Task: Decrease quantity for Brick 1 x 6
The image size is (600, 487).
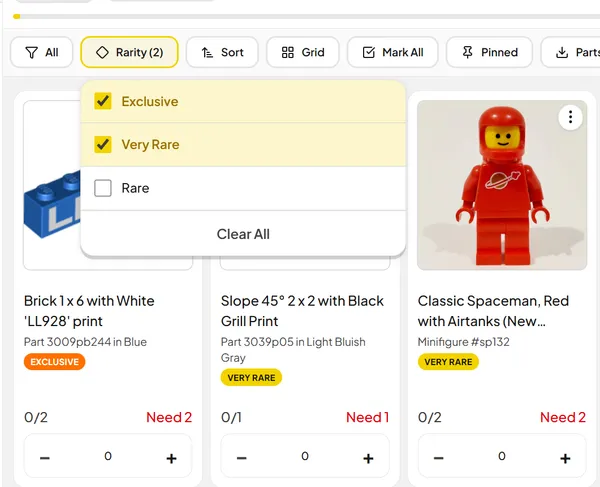Action: tap(45, 458)
